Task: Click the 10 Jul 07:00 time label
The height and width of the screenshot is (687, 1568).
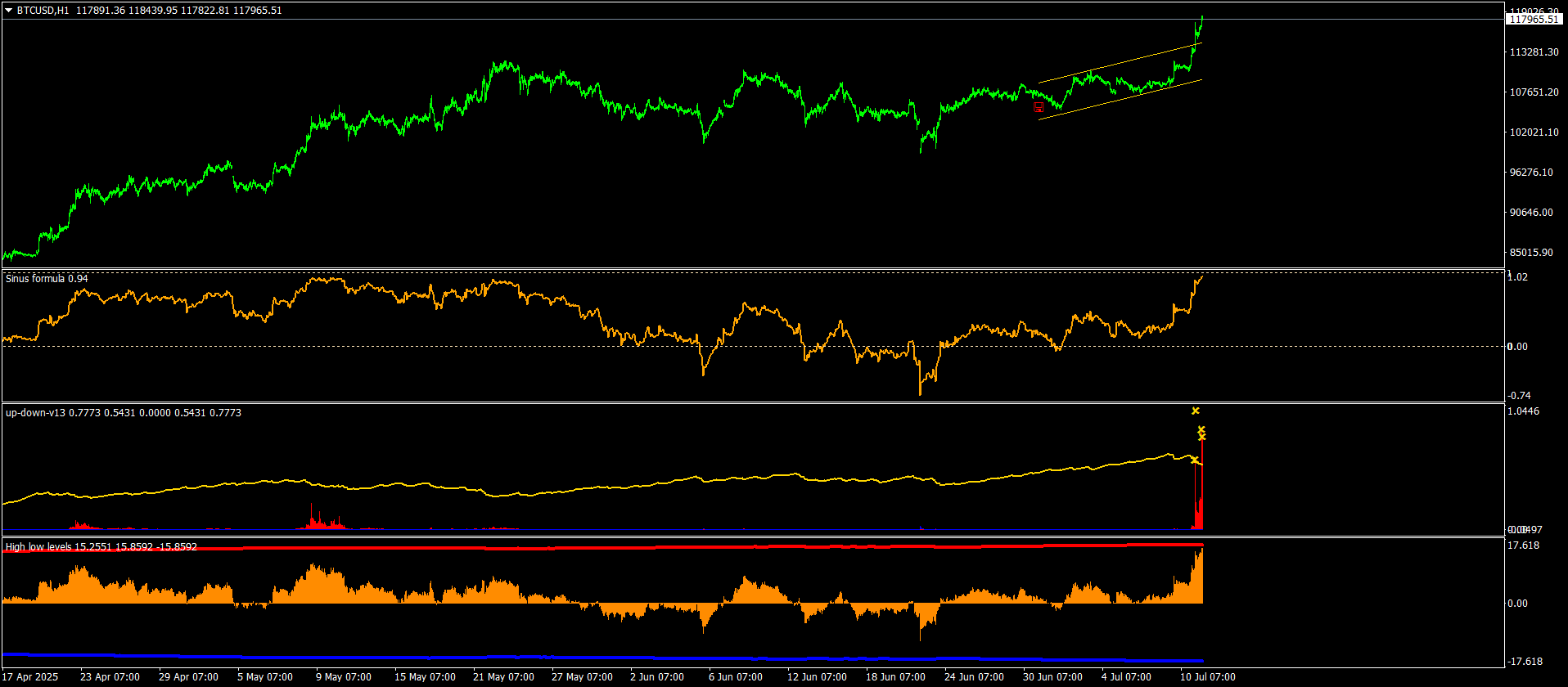Action: (1208, 677)
